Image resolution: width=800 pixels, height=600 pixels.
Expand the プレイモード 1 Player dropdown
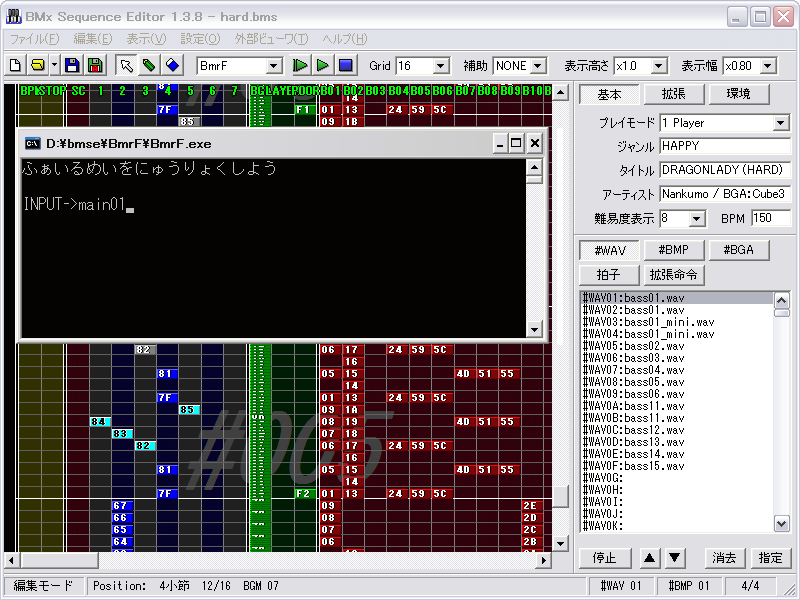click(x=781, y=123)
